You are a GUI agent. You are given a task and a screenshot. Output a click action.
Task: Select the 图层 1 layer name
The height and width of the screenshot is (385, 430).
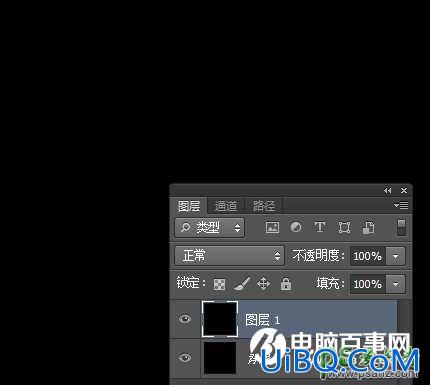tap(262, 320)
